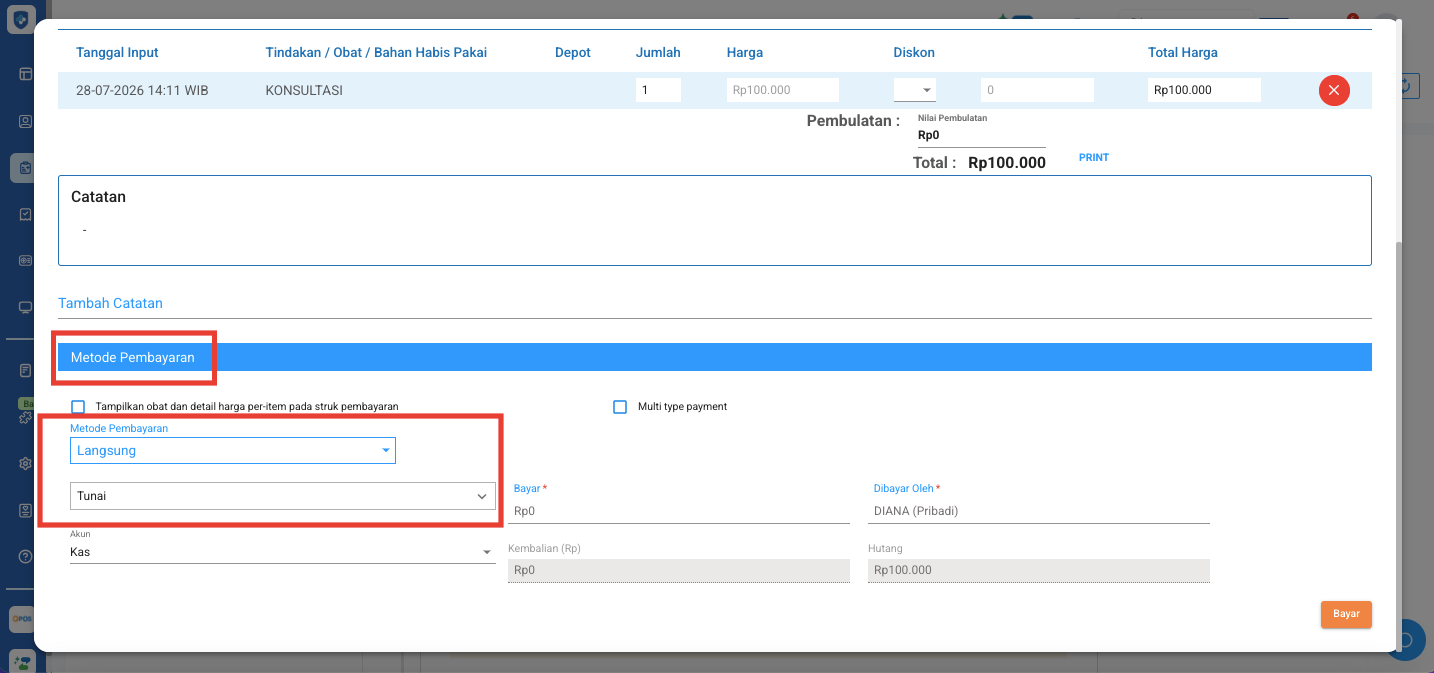Enable showing per-item price details on receipt
The width and height of the screenshot is (1434, 673).
[78, 407]
